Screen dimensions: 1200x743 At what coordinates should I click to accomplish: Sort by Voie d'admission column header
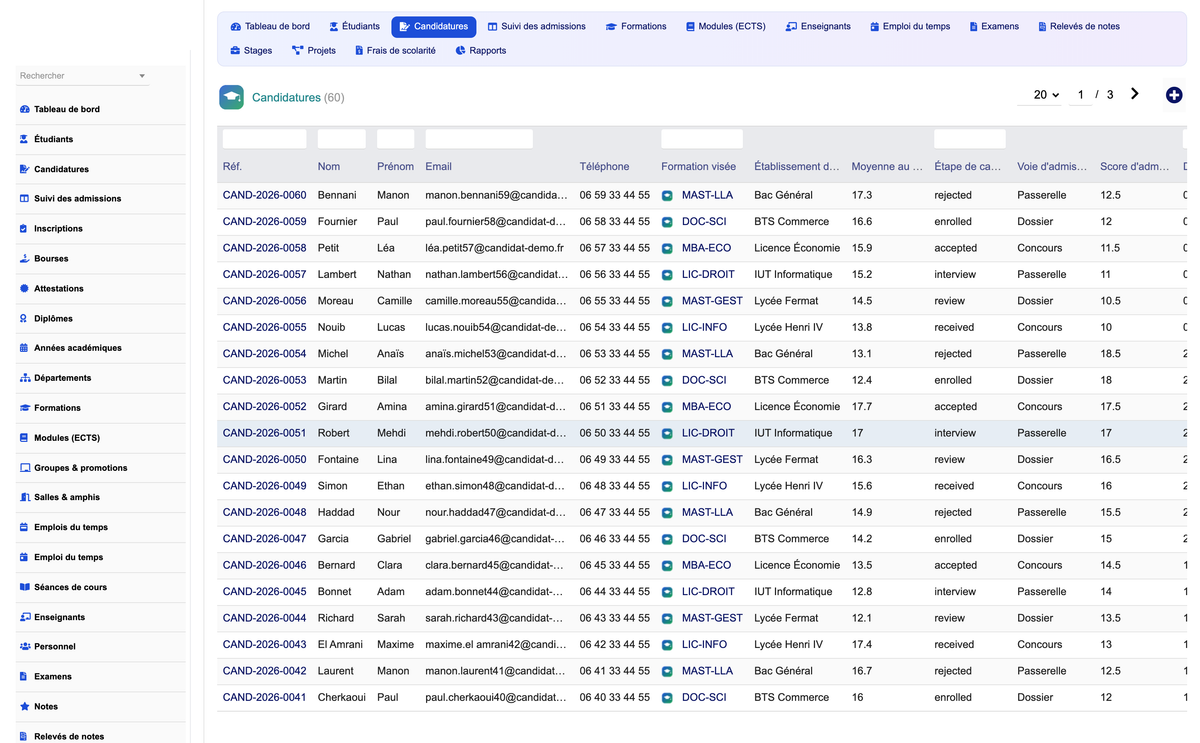pos(1052,167)
